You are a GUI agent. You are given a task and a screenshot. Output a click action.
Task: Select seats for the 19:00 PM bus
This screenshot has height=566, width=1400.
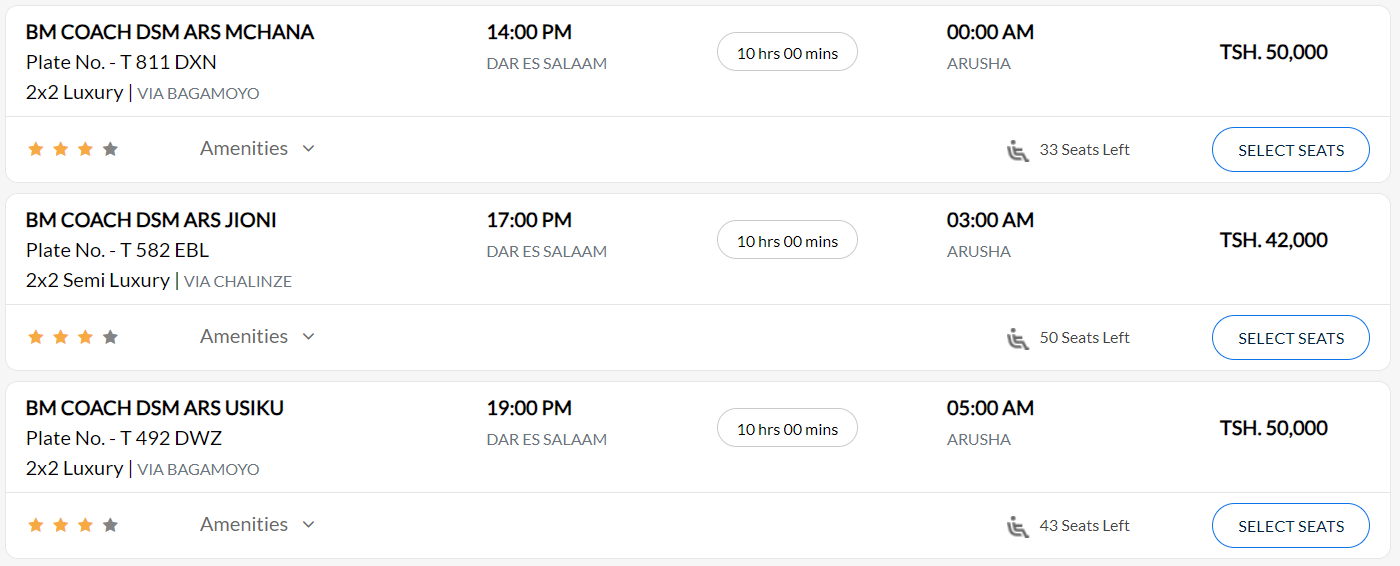click(1291, 526)
